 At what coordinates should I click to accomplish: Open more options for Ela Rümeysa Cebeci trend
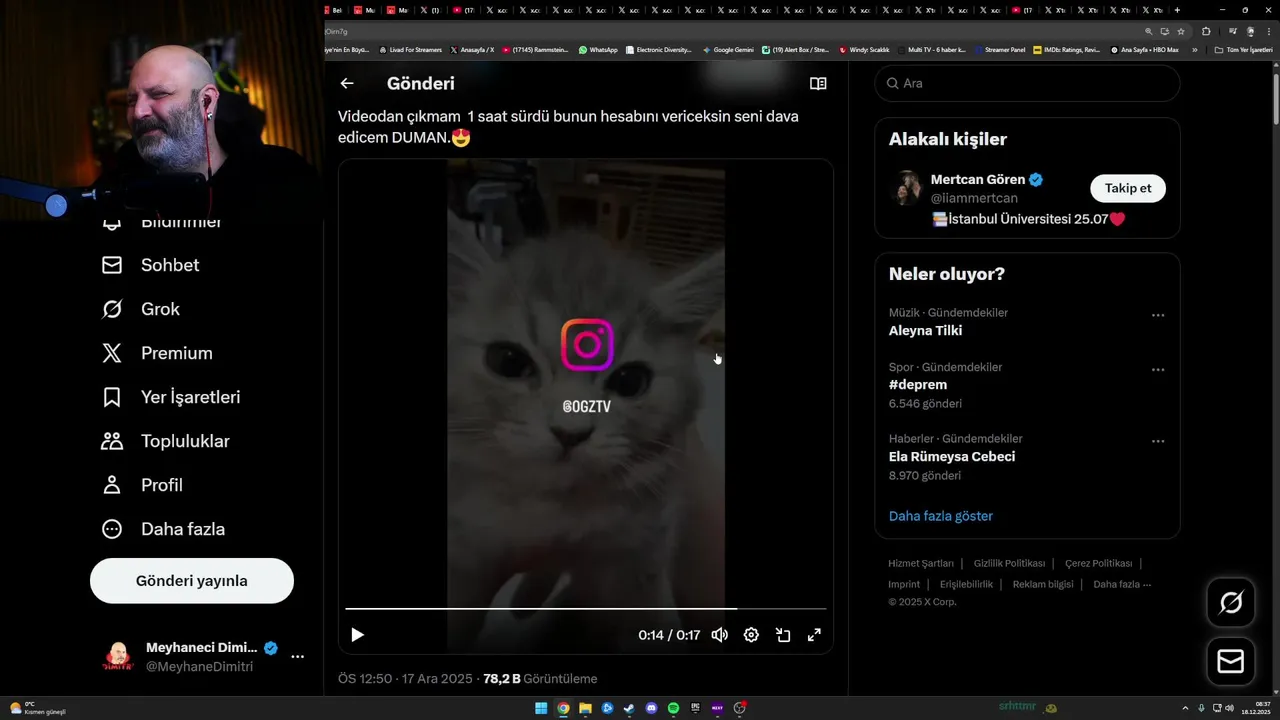tap(1158, 441)
